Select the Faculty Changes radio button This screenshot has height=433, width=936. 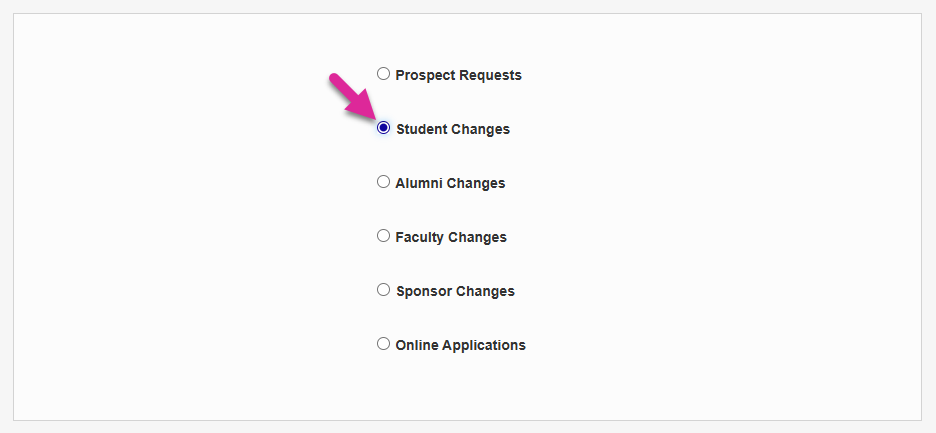tap(383, 236)
